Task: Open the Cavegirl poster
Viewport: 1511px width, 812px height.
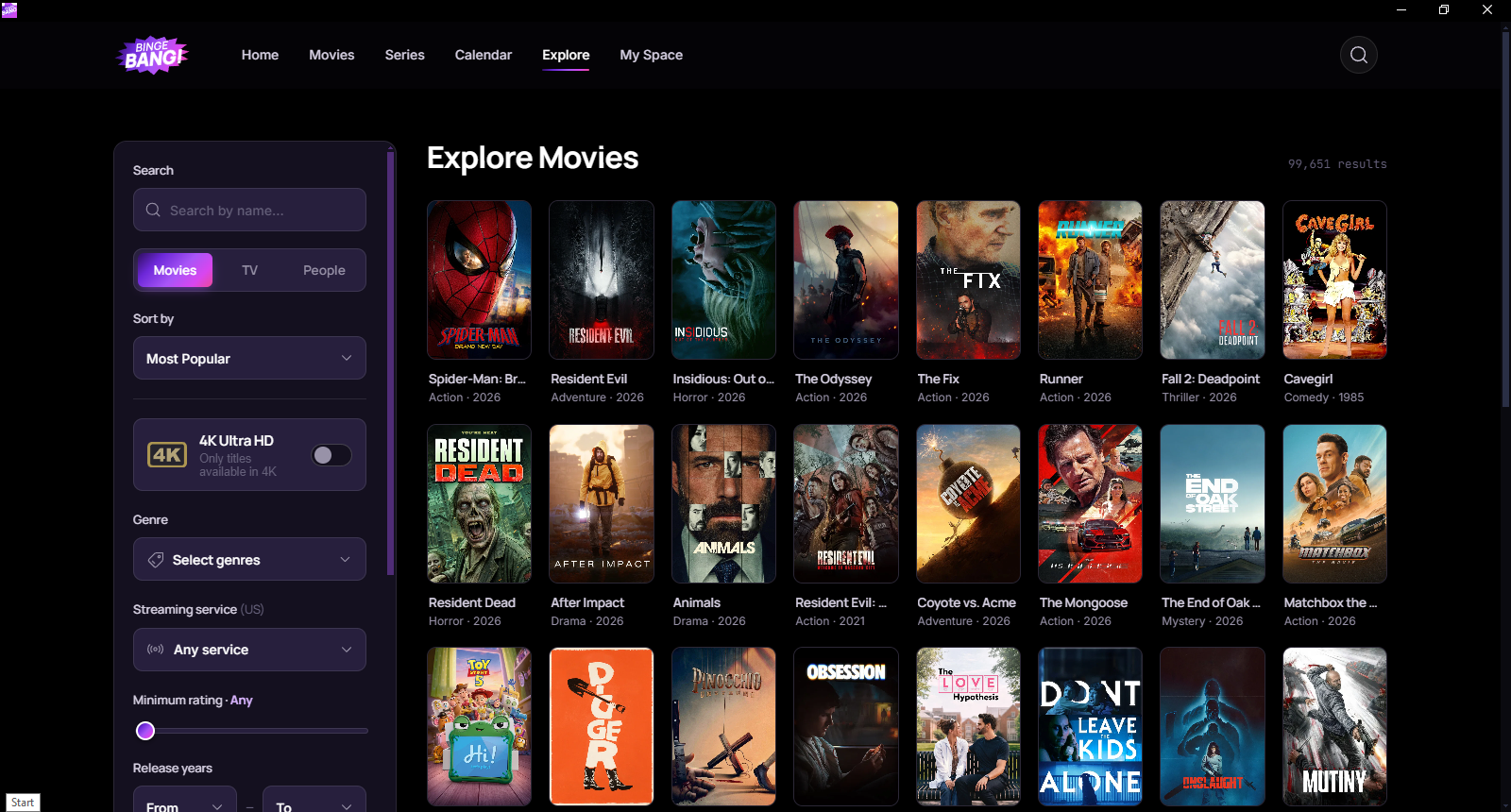Action: (1334, 279)
